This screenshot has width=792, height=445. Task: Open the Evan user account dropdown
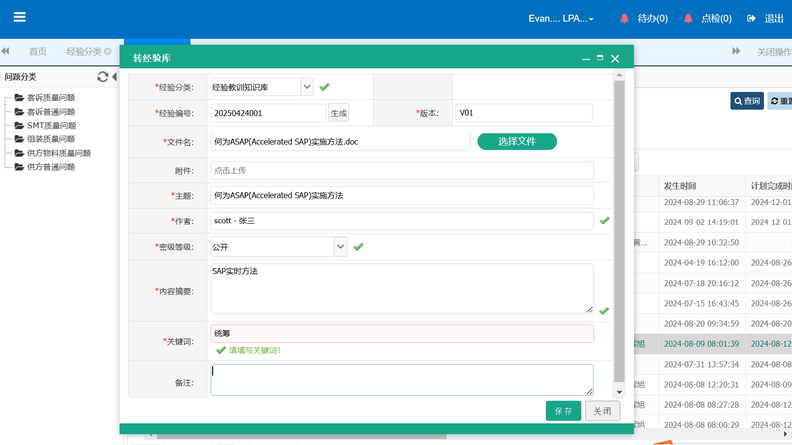point(561,19)
